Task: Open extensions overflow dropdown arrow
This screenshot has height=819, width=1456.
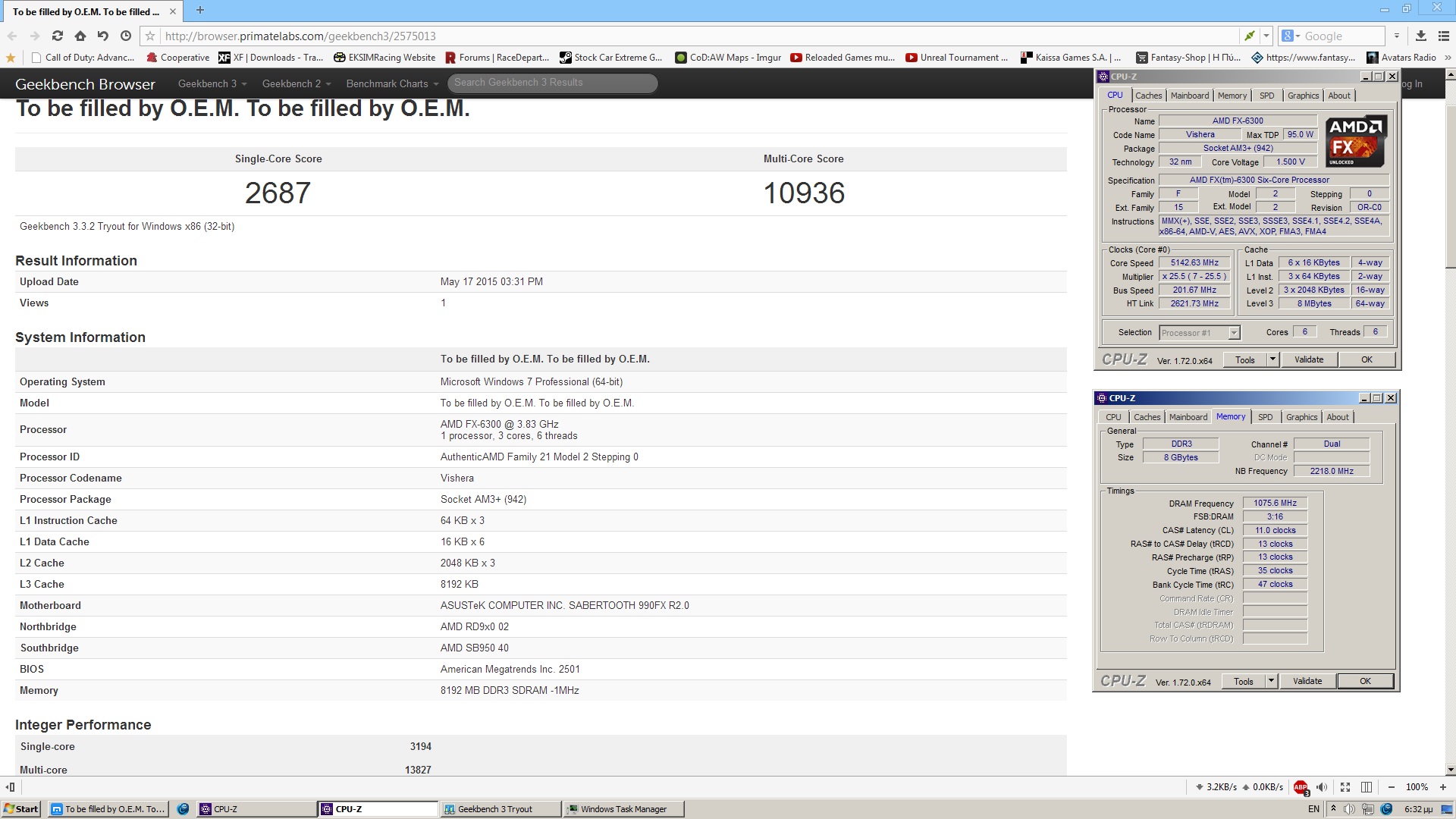Action: 1396,36
